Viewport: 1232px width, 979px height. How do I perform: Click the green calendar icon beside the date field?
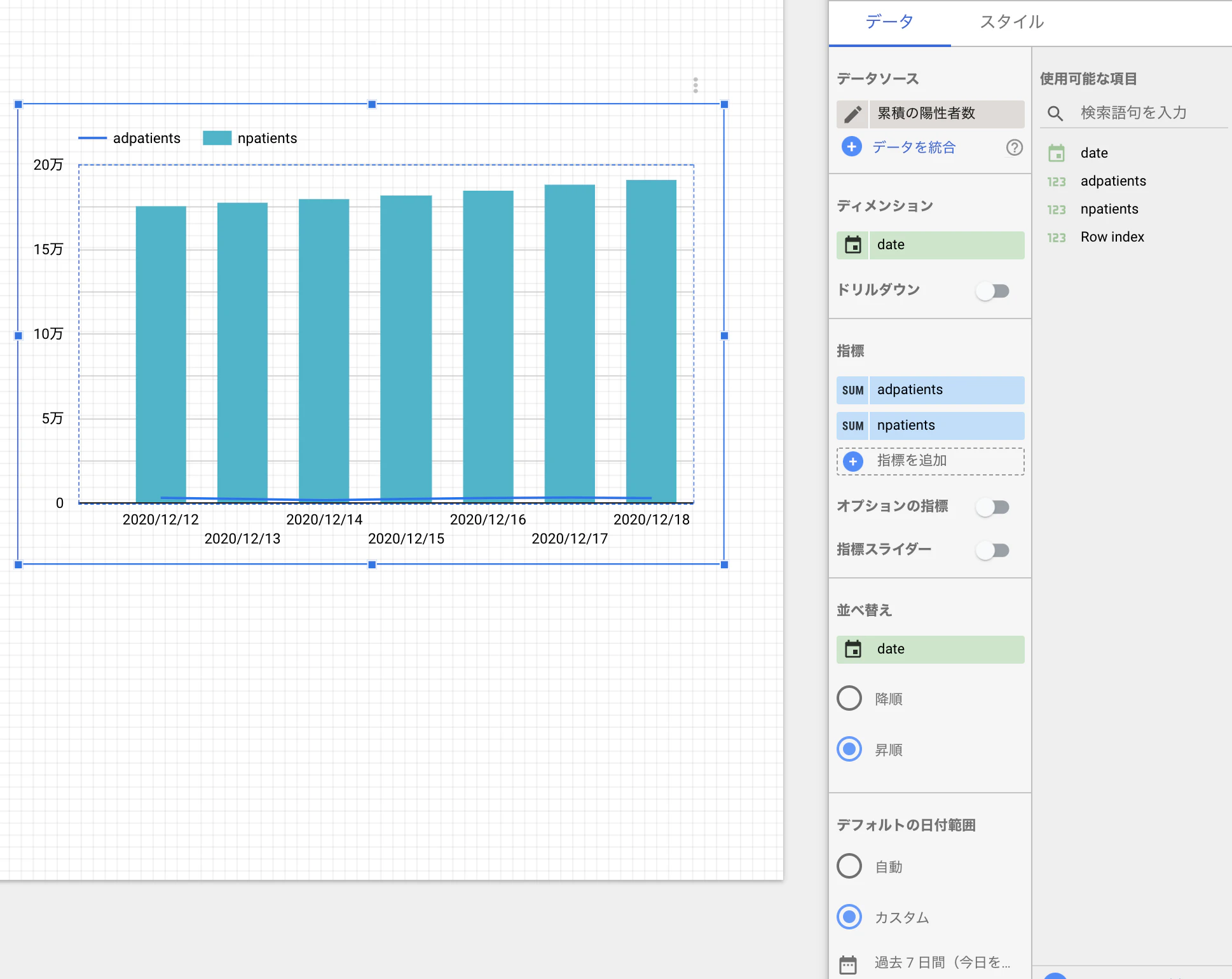pos(1057,153)
